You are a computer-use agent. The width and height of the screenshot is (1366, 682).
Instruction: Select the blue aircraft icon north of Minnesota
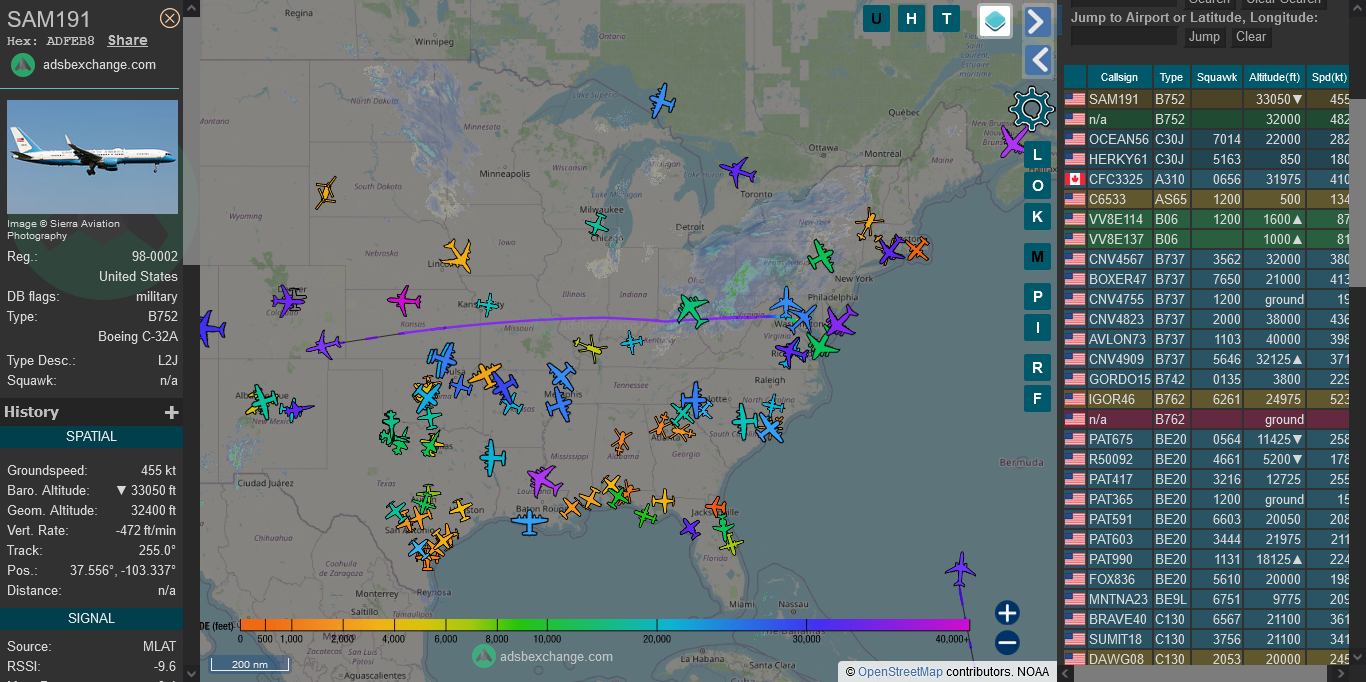point(662,100)
